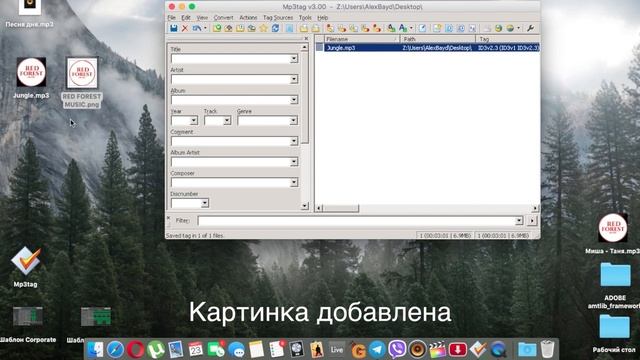Screen dimensions: 640x360
Task: Expand the Title field dropdown
Action: pos(294,59)
